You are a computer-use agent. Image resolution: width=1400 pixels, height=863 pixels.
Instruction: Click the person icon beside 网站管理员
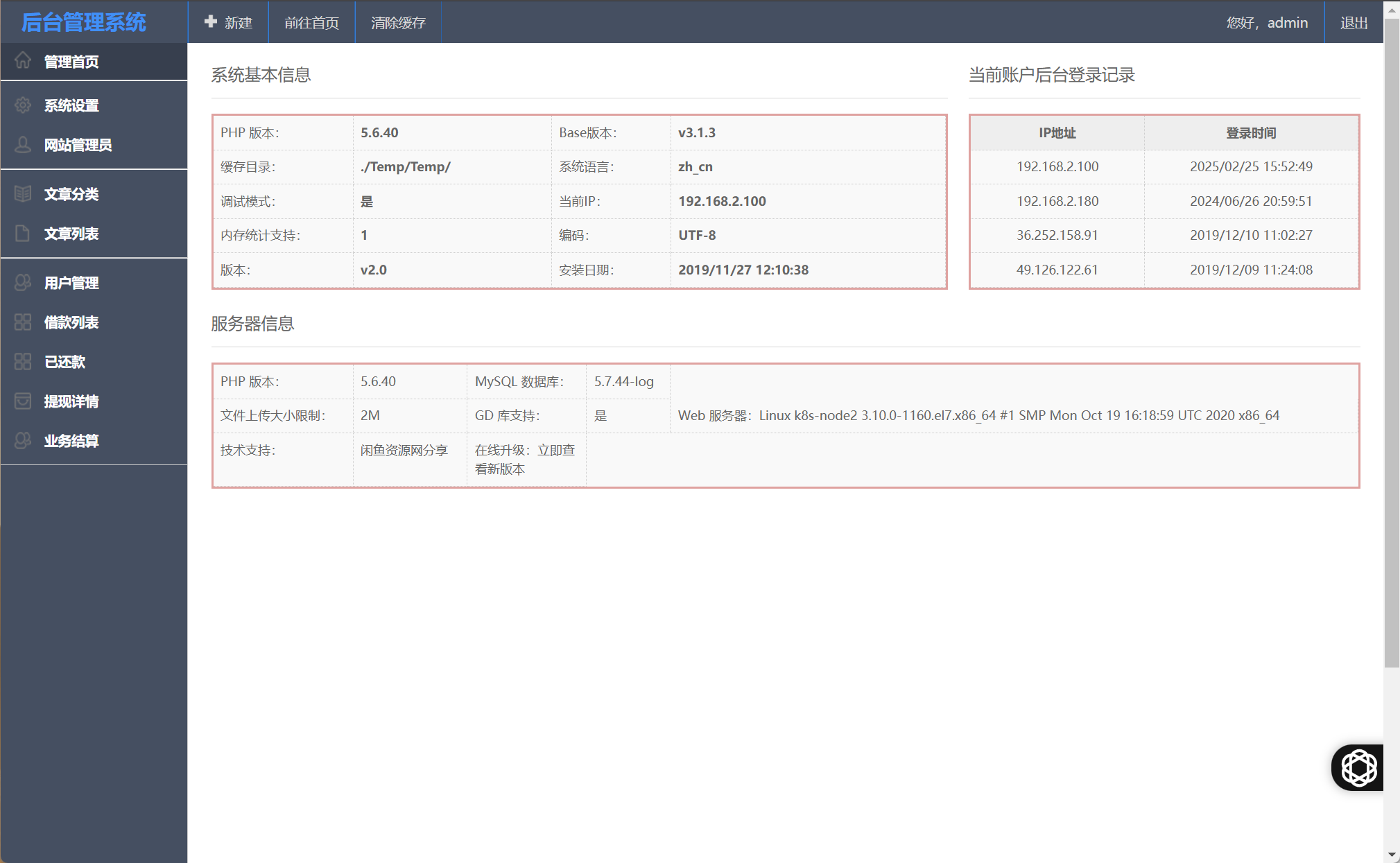(x=23, y=144)
